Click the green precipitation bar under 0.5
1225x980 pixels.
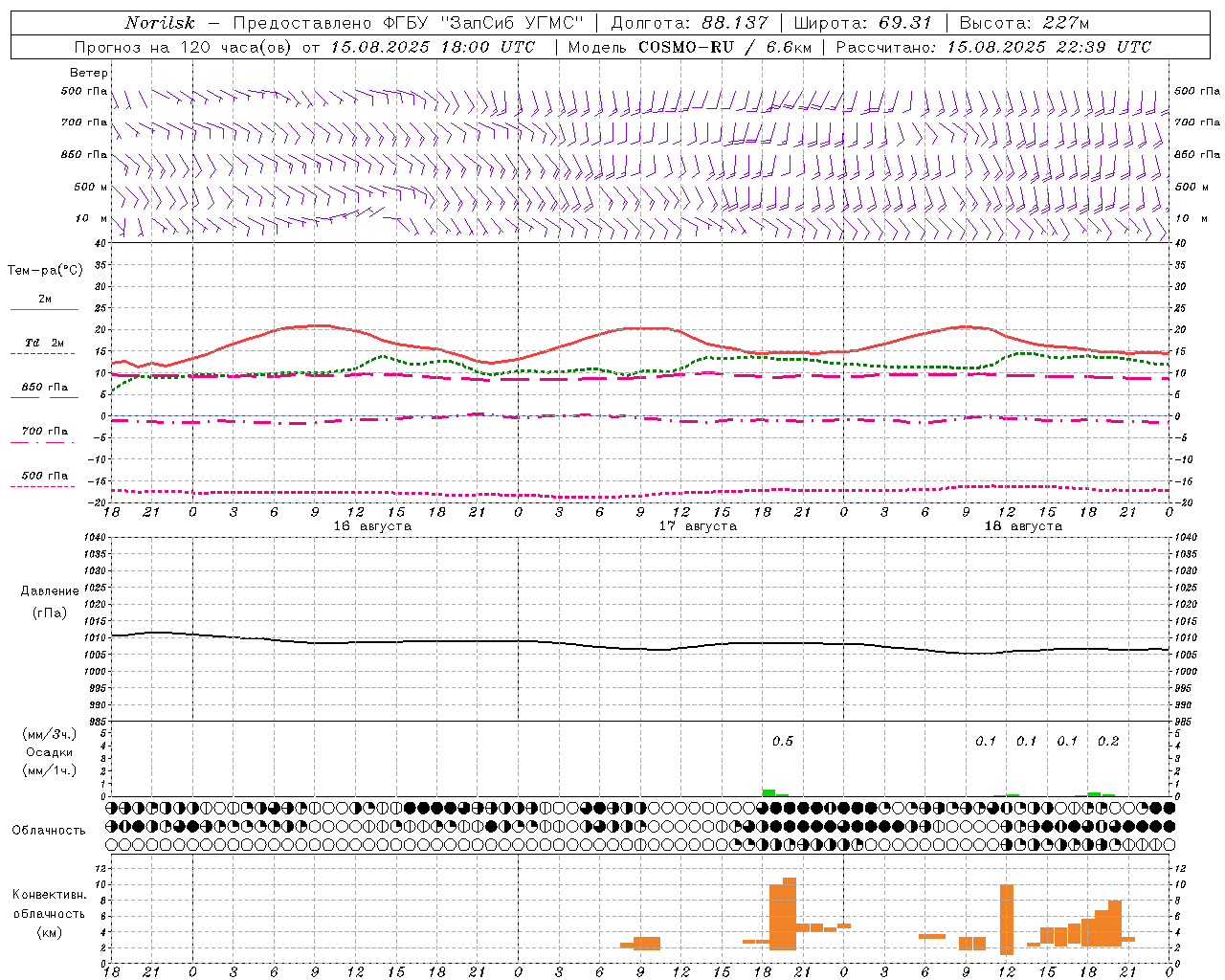768,792
